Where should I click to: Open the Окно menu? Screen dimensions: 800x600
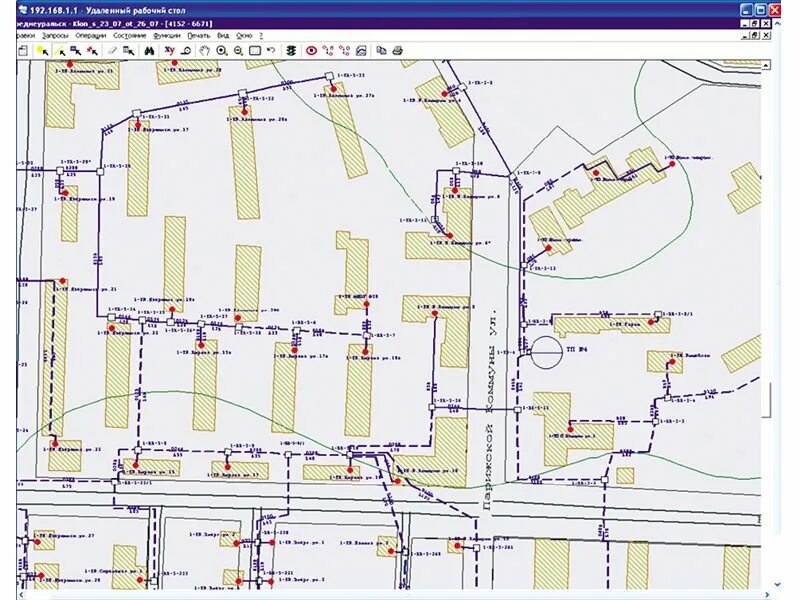click(x=244, y=36)
